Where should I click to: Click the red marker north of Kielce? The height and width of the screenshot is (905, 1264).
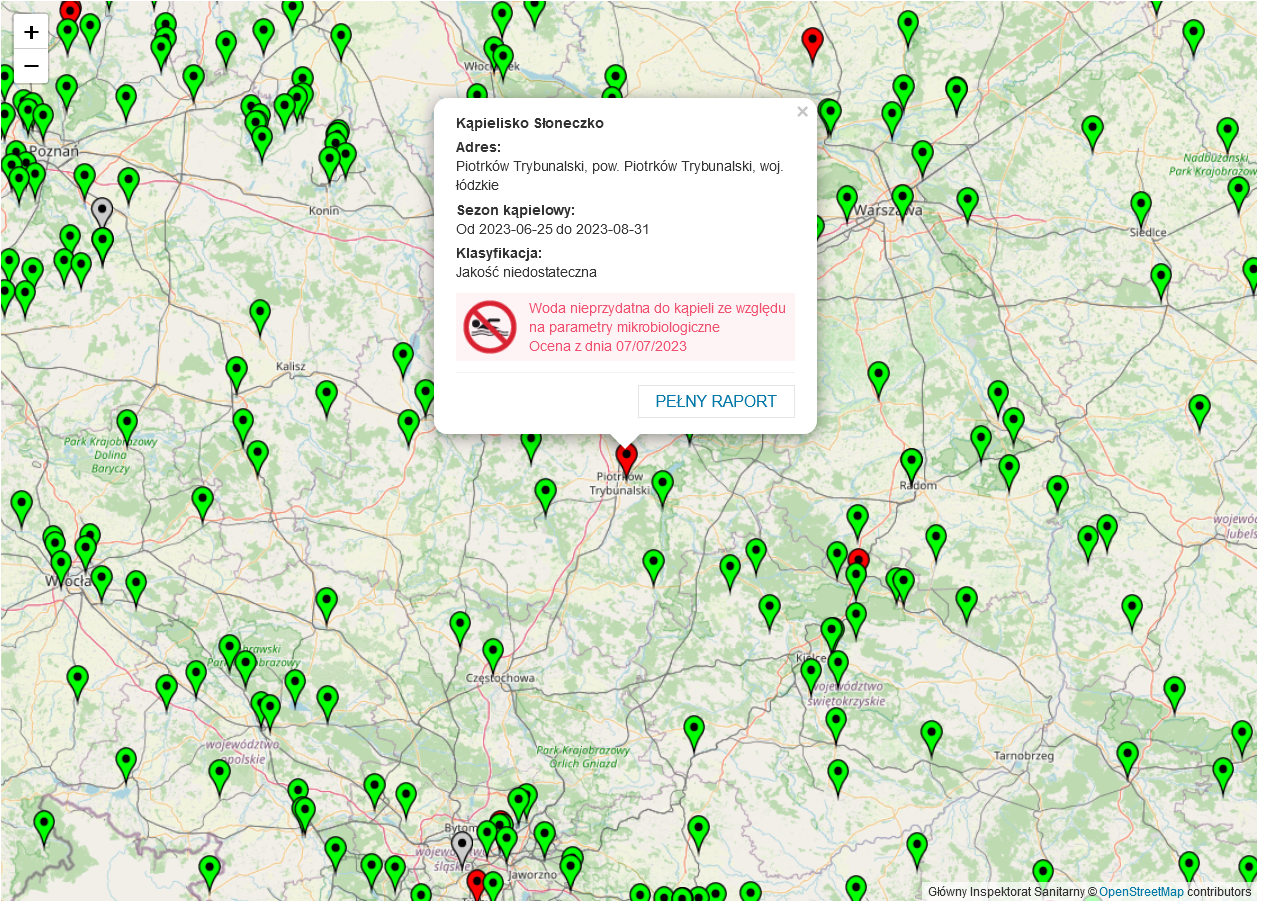[858, 562]
